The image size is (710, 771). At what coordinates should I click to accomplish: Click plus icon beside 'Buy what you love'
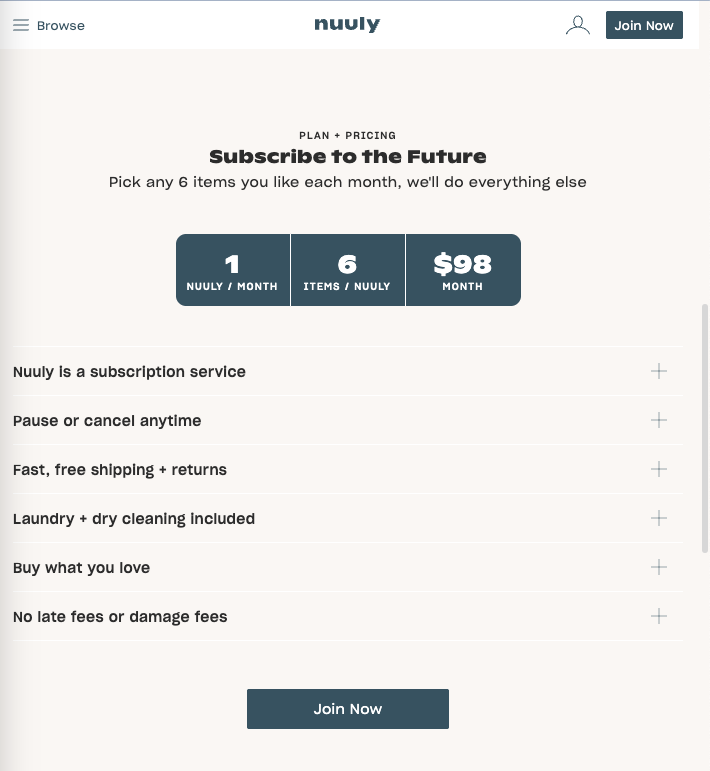[658, 567]
